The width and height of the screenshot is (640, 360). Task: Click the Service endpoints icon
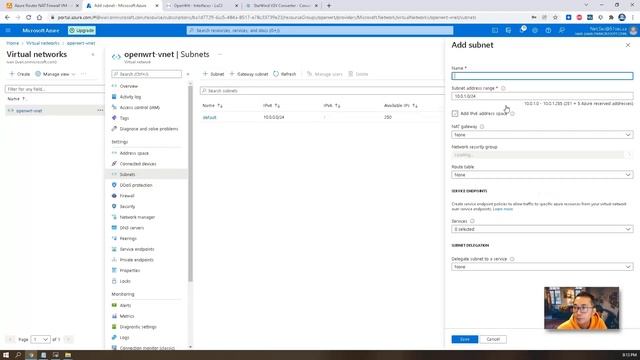pos(114,249)
